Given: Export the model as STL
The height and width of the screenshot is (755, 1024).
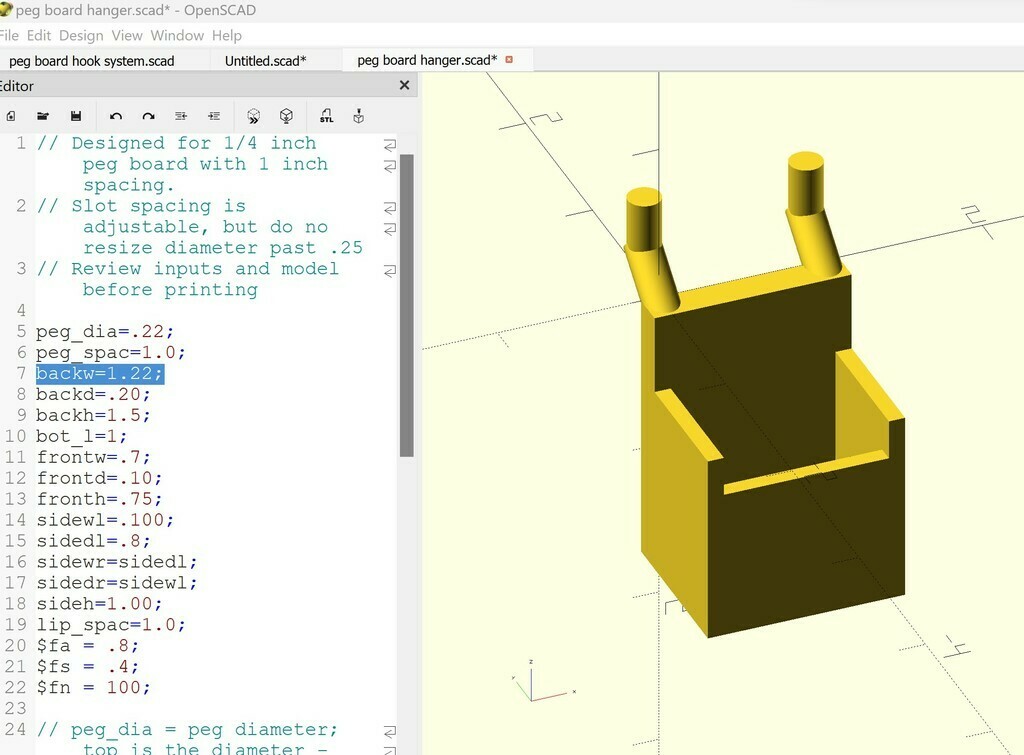Looking at the screenshot, I should [x=326, y=116].
